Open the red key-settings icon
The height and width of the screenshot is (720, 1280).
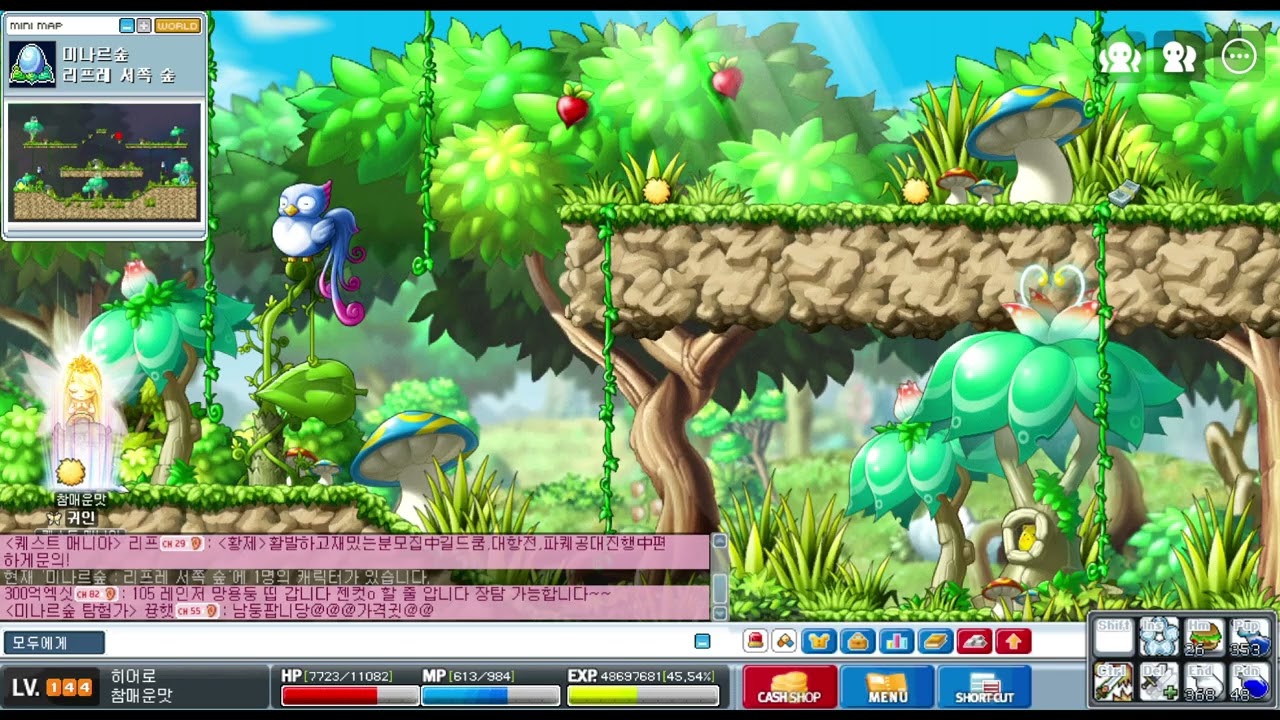pos(974,641)
